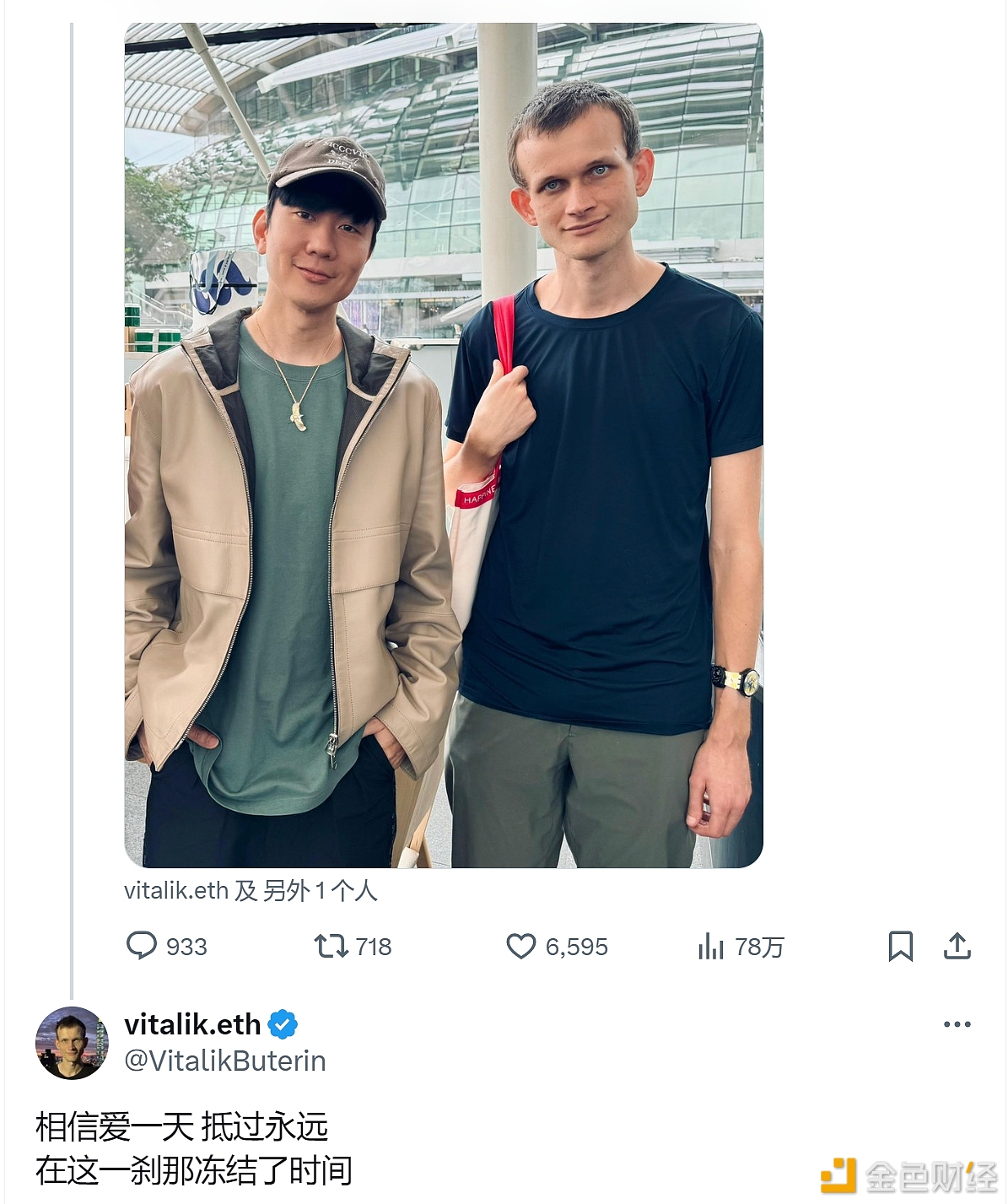Image resolution: width=1008 pixels, height=1204 pixels.
Task: Open view analytics bar chart icon
Action: (x=710, y=947)
